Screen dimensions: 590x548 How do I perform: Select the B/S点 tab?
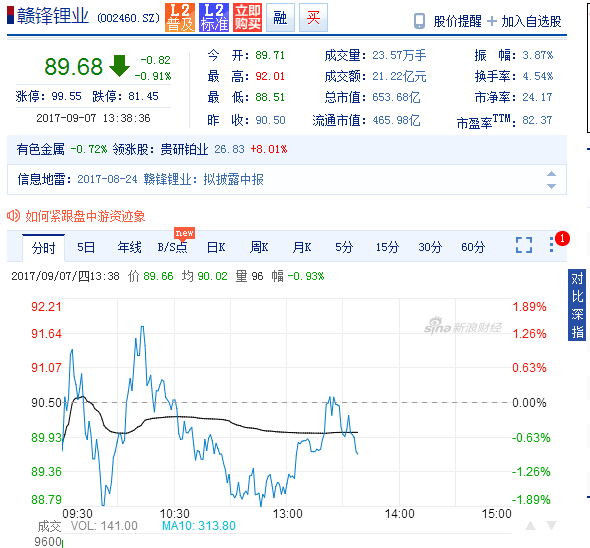(x=172, y=247)
